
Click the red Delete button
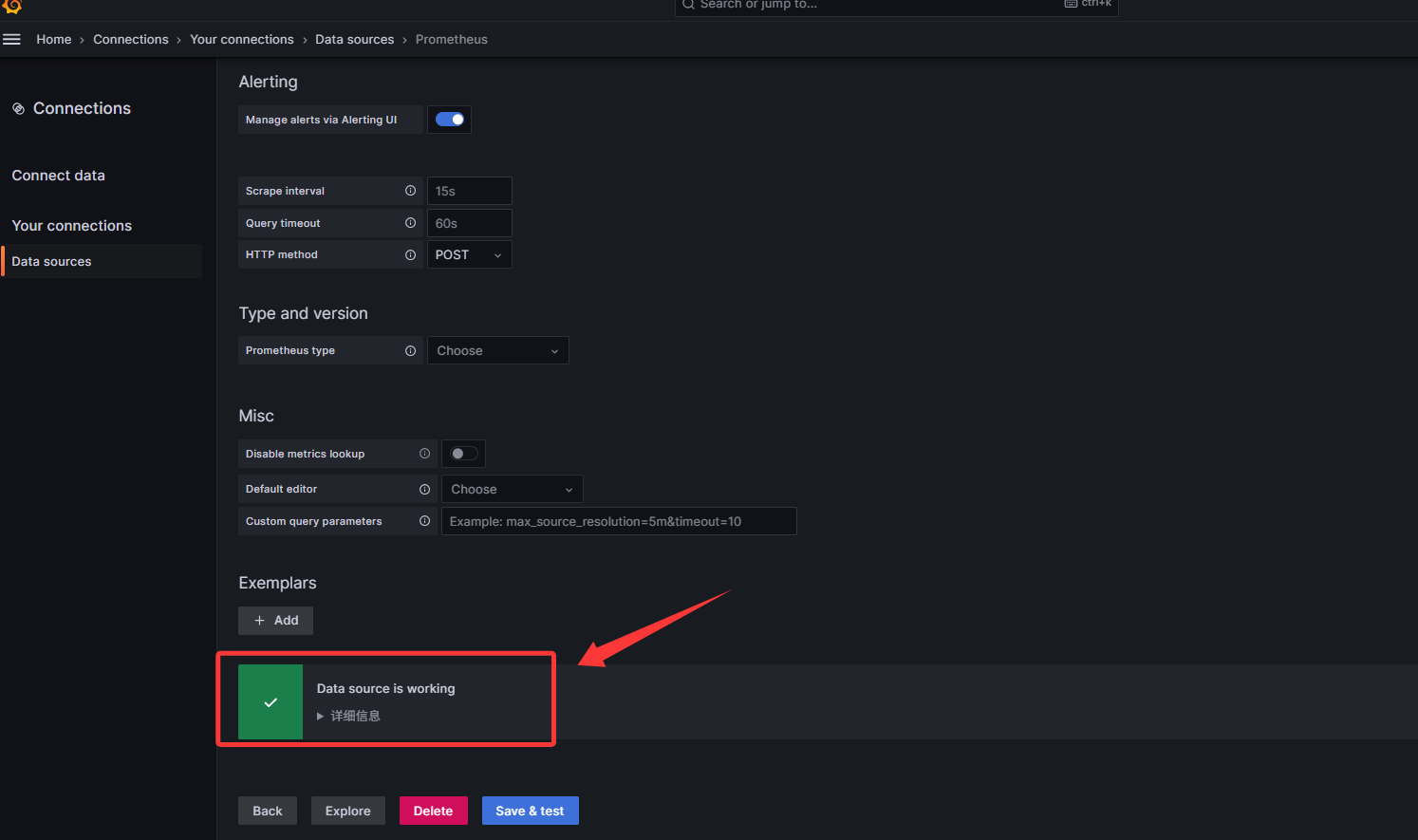[433, 811]
